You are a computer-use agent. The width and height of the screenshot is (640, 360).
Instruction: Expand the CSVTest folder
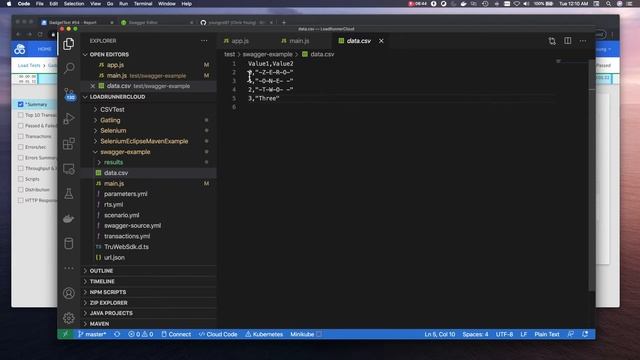pyautogui.click(x=112, y=109)
